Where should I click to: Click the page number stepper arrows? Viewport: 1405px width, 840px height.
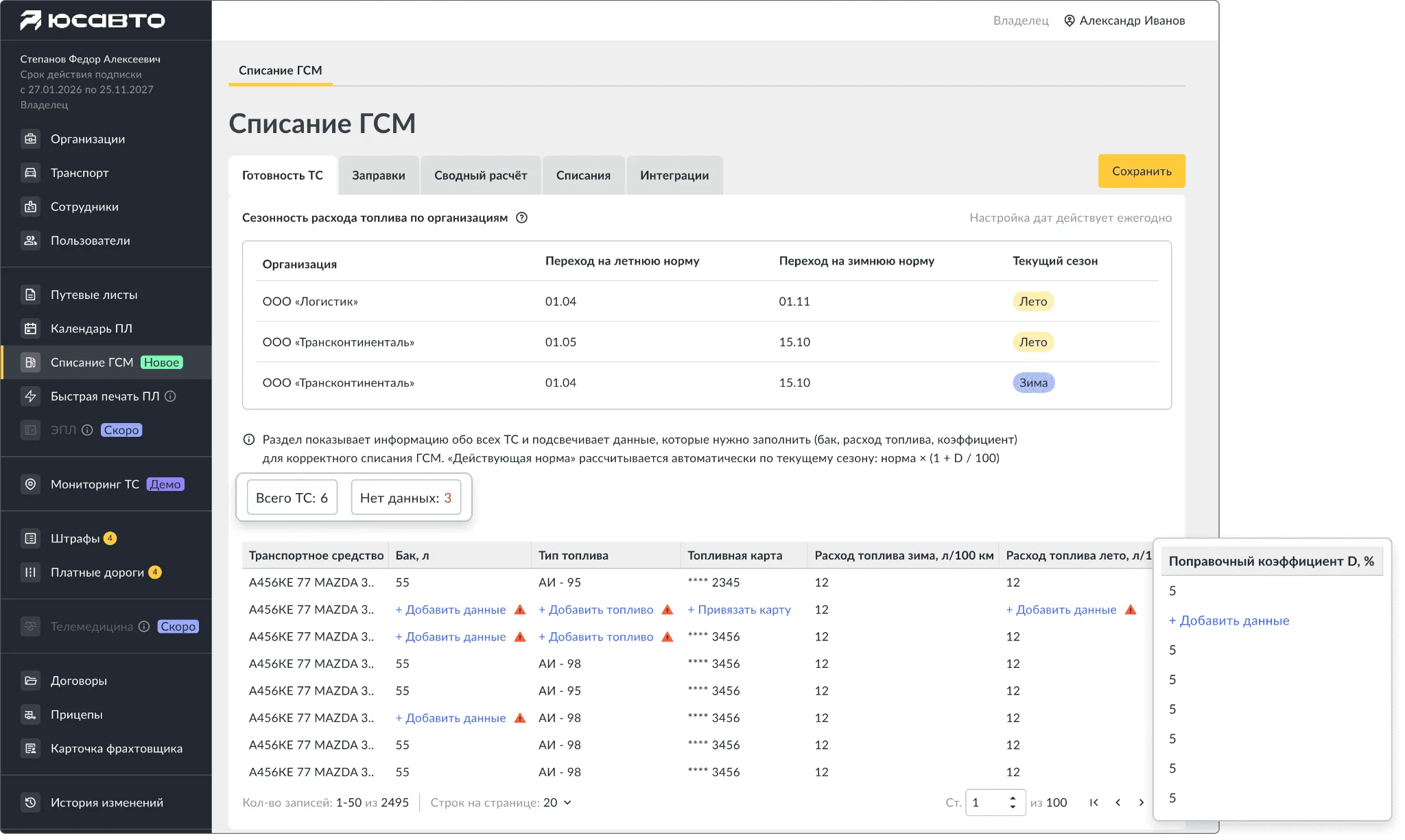(1013, 802)
